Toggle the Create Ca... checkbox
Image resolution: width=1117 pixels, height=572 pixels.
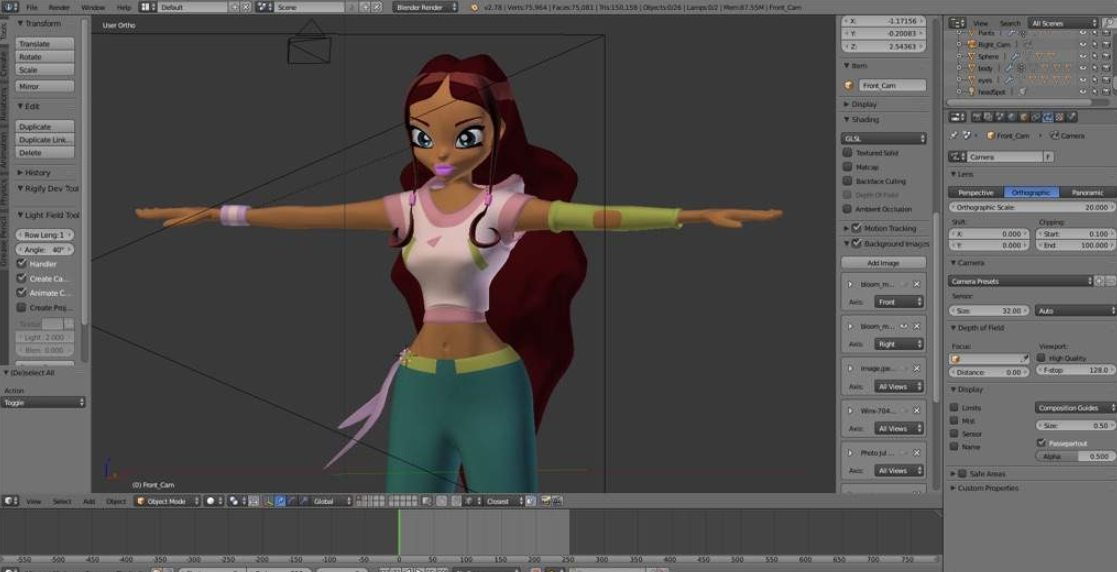[21, 279]
